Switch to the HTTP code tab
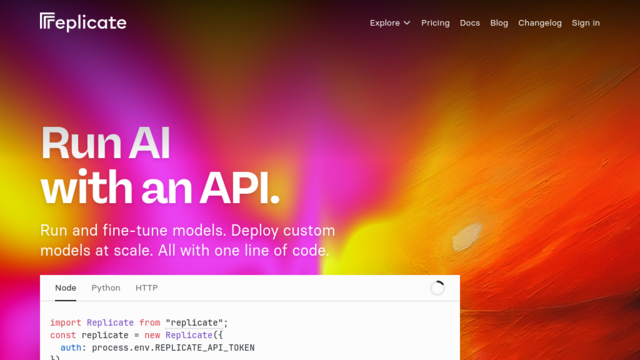Image resolution: width=640 pixels, height=360 pixels. tap(147, 288)
